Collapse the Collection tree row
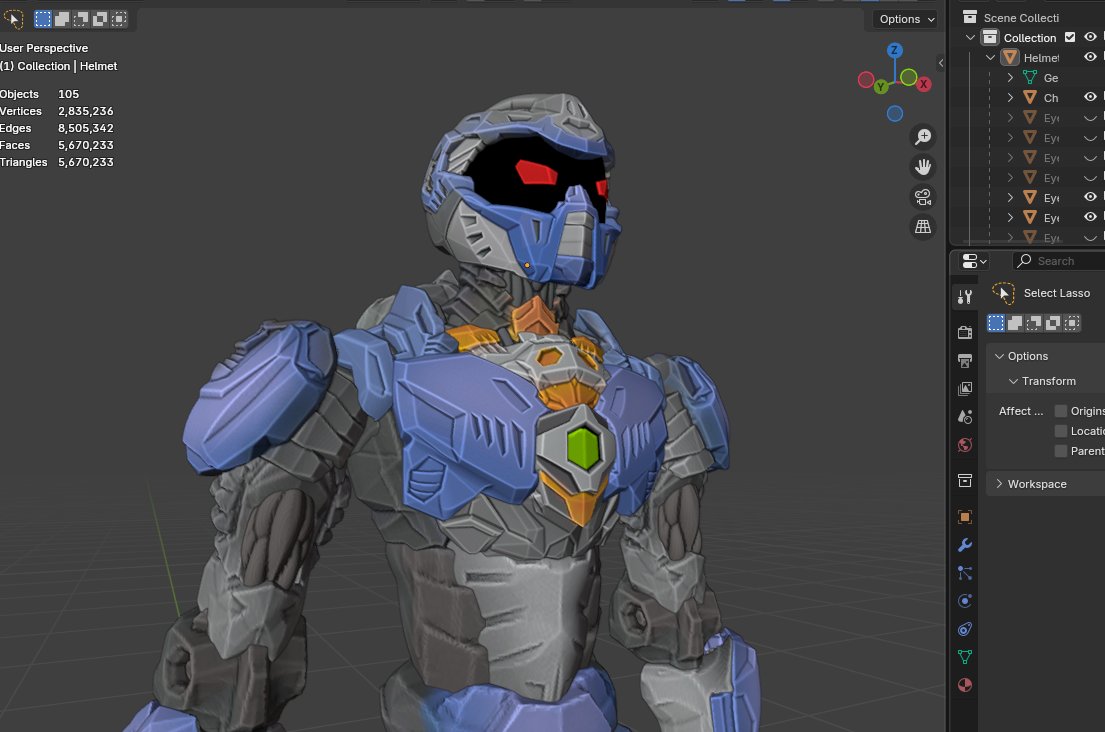1105x732 pixels. (x=970, y=37)
